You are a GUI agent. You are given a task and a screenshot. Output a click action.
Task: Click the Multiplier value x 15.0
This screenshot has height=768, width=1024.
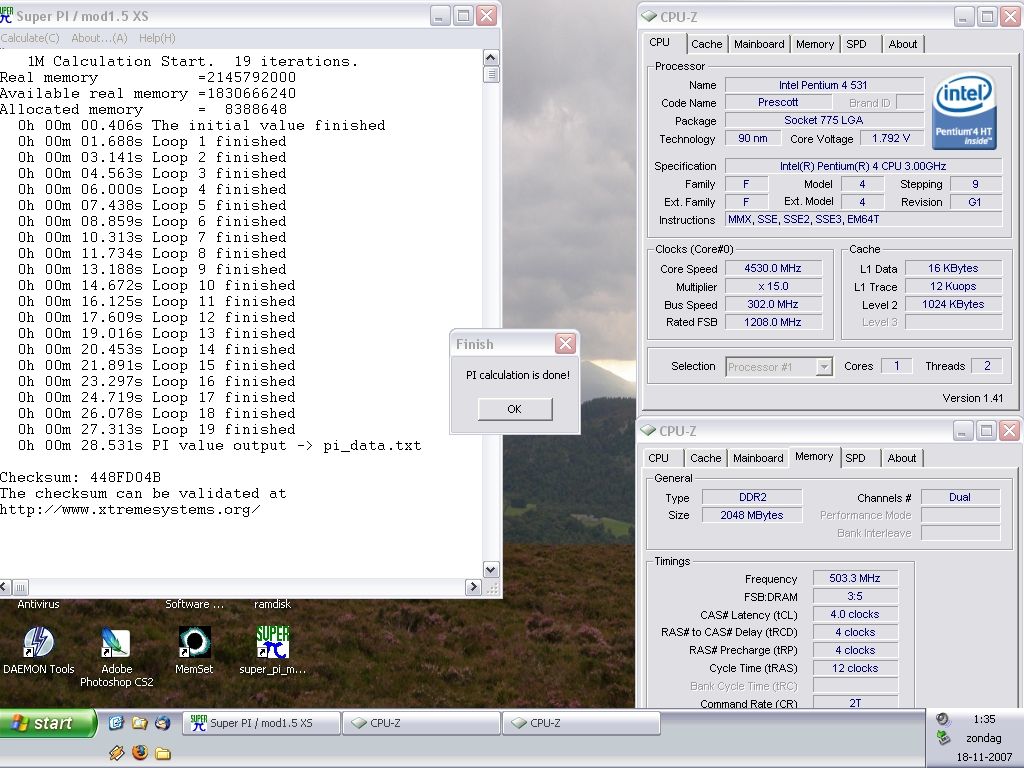coord(773,286)
